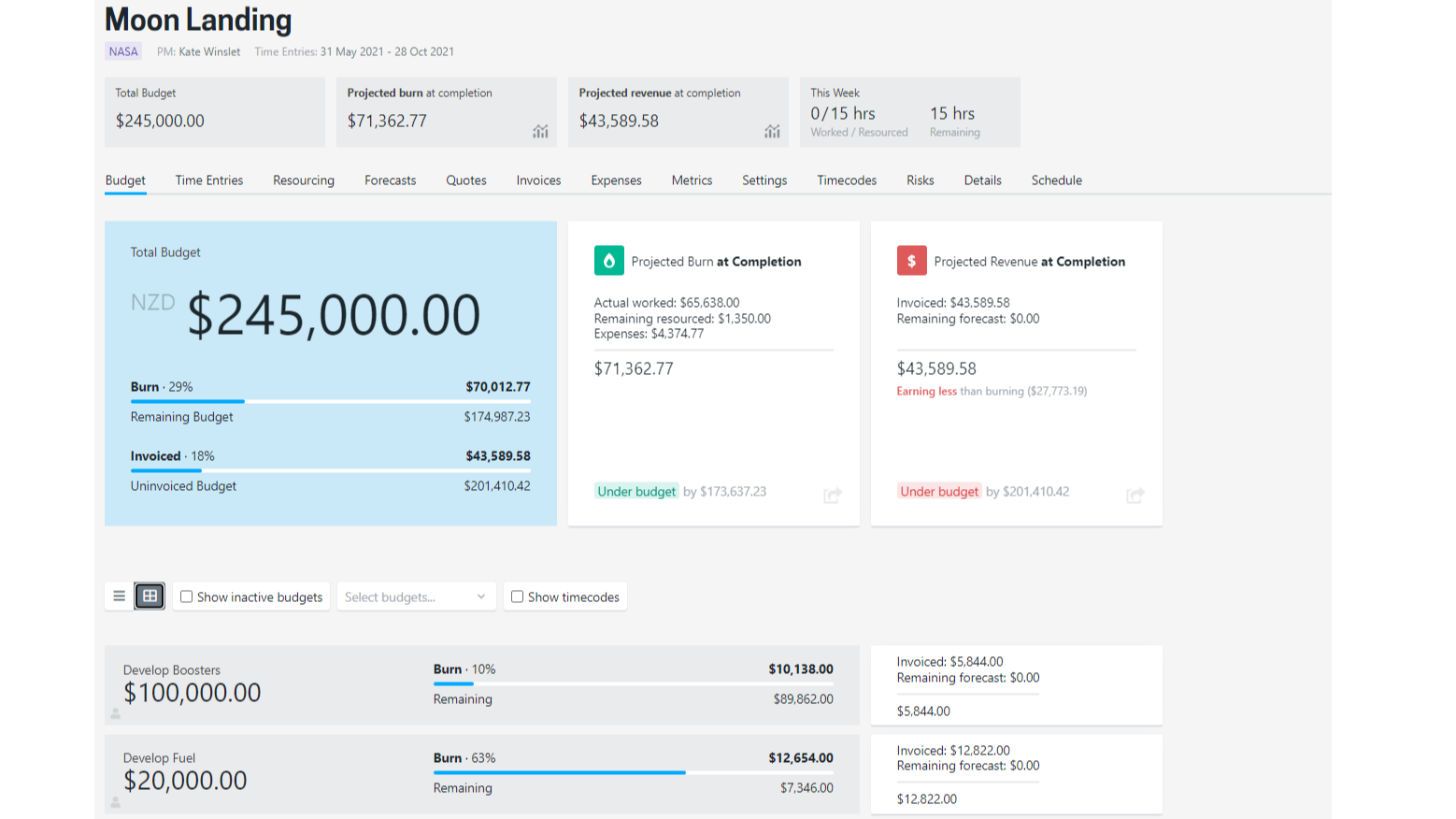
Task: Select the Timecodes tab
Action: tap(846, 180)
